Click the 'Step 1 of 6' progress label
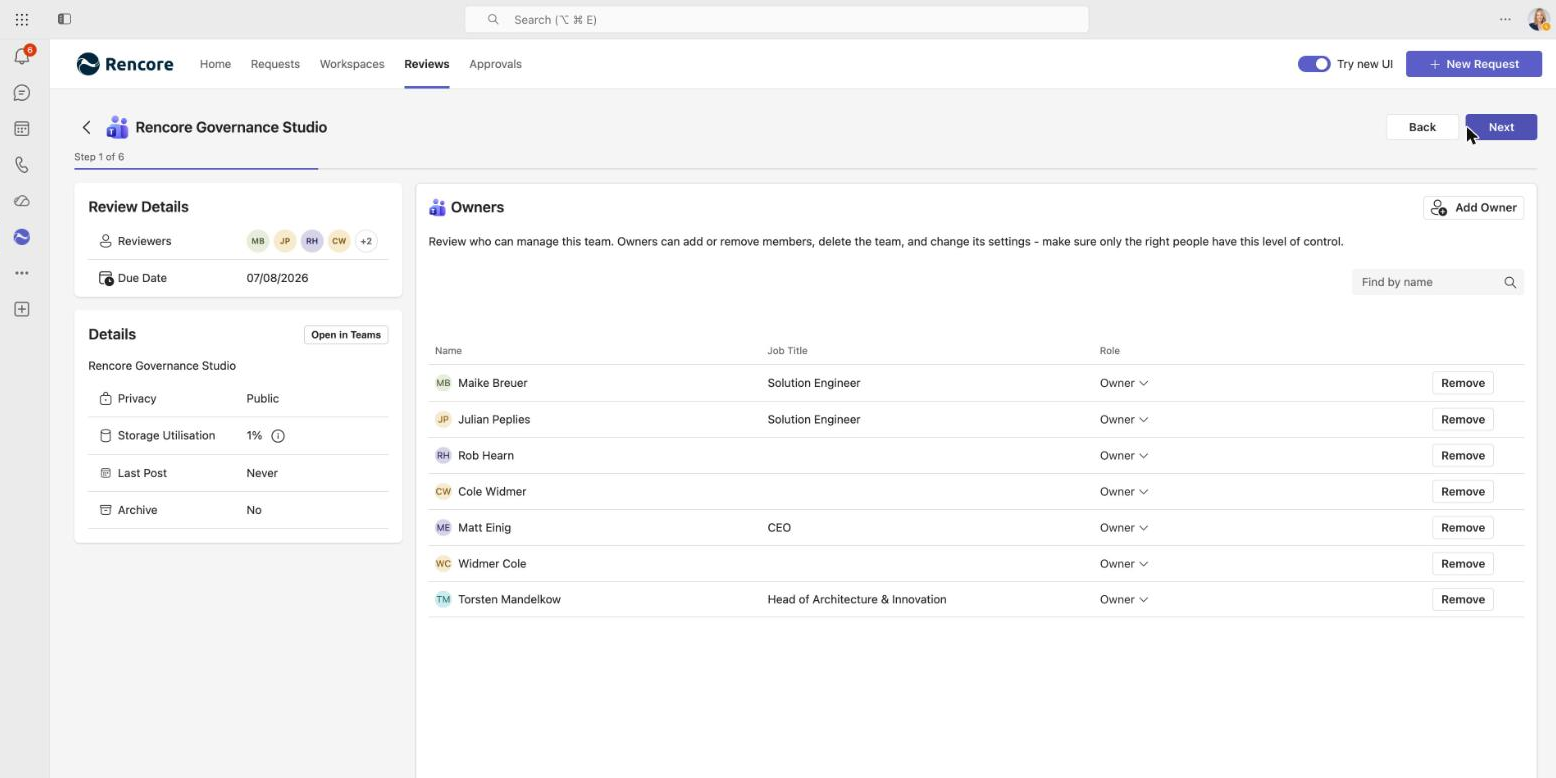The width and height of the screenshot is (1556, 778). click(x=99, y=157)
